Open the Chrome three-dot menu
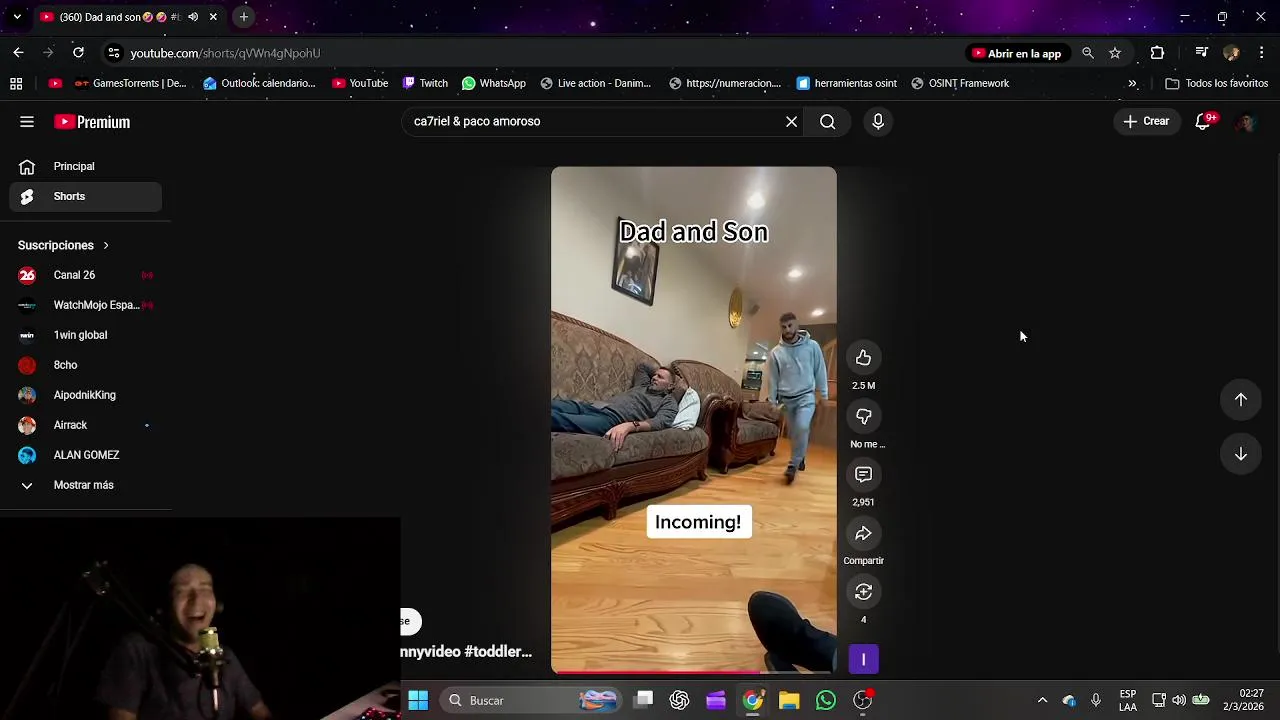Viewport: 1280px width, 720px height. [1261, 53]
